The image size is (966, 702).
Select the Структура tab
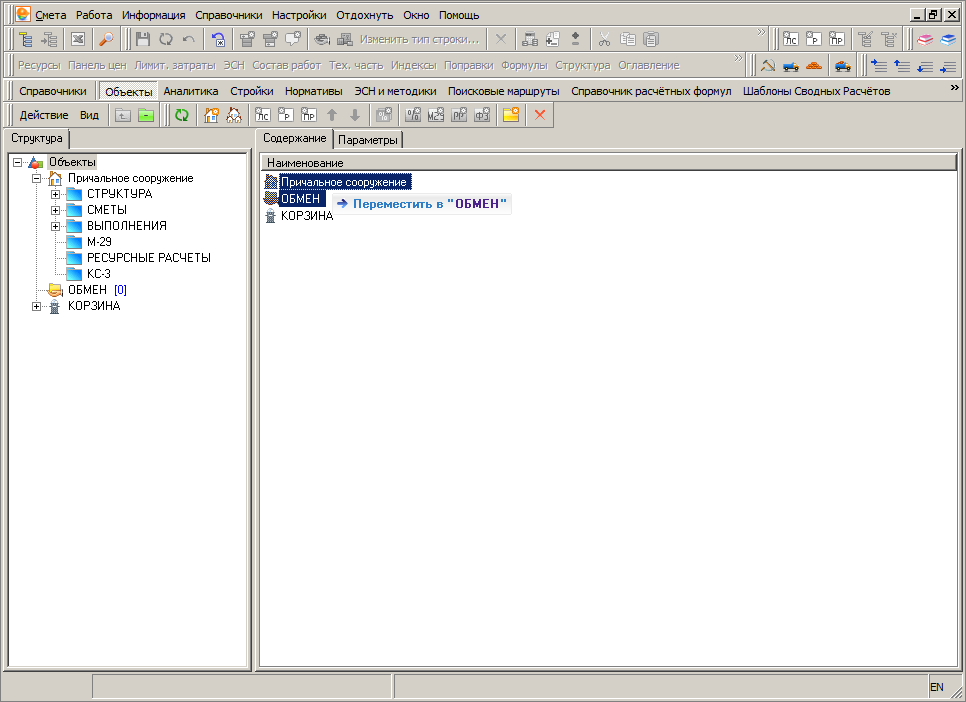tap(36, 139)
